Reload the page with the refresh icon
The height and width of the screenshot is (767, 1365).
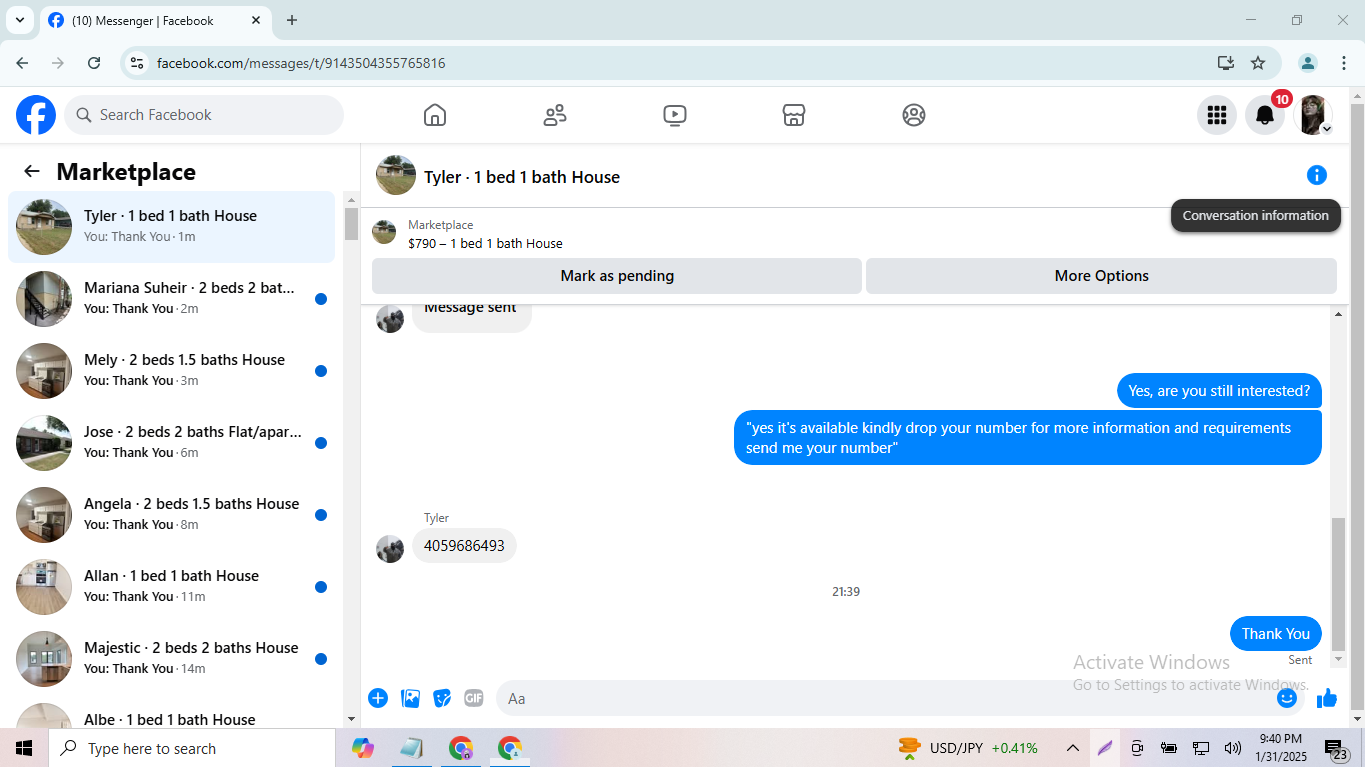coord(94,63)
